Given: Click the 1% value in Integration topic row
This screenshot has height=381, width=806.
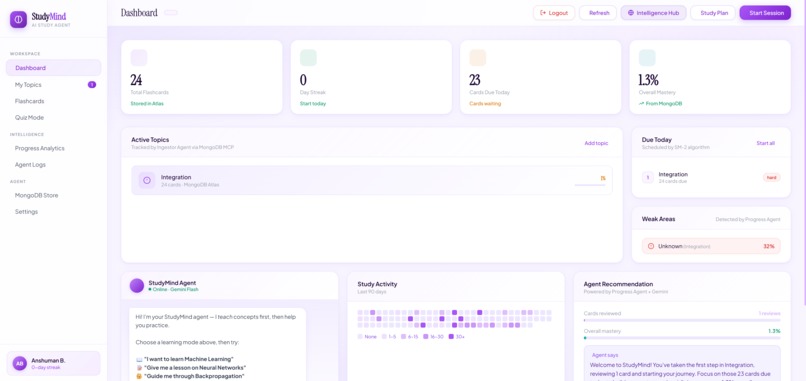Looking at the screenshot, I should [603, 178].
